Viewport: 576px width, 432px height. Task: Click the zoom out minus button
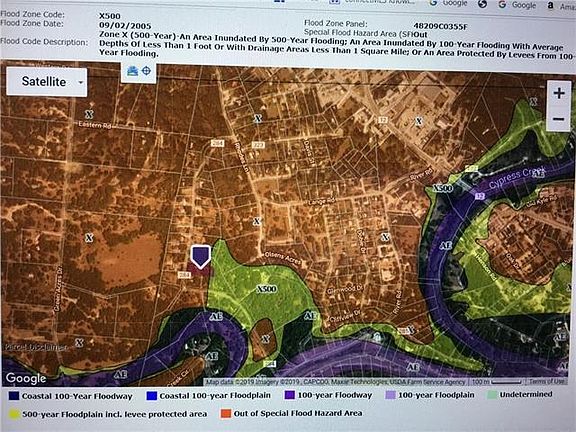[559, 119]
